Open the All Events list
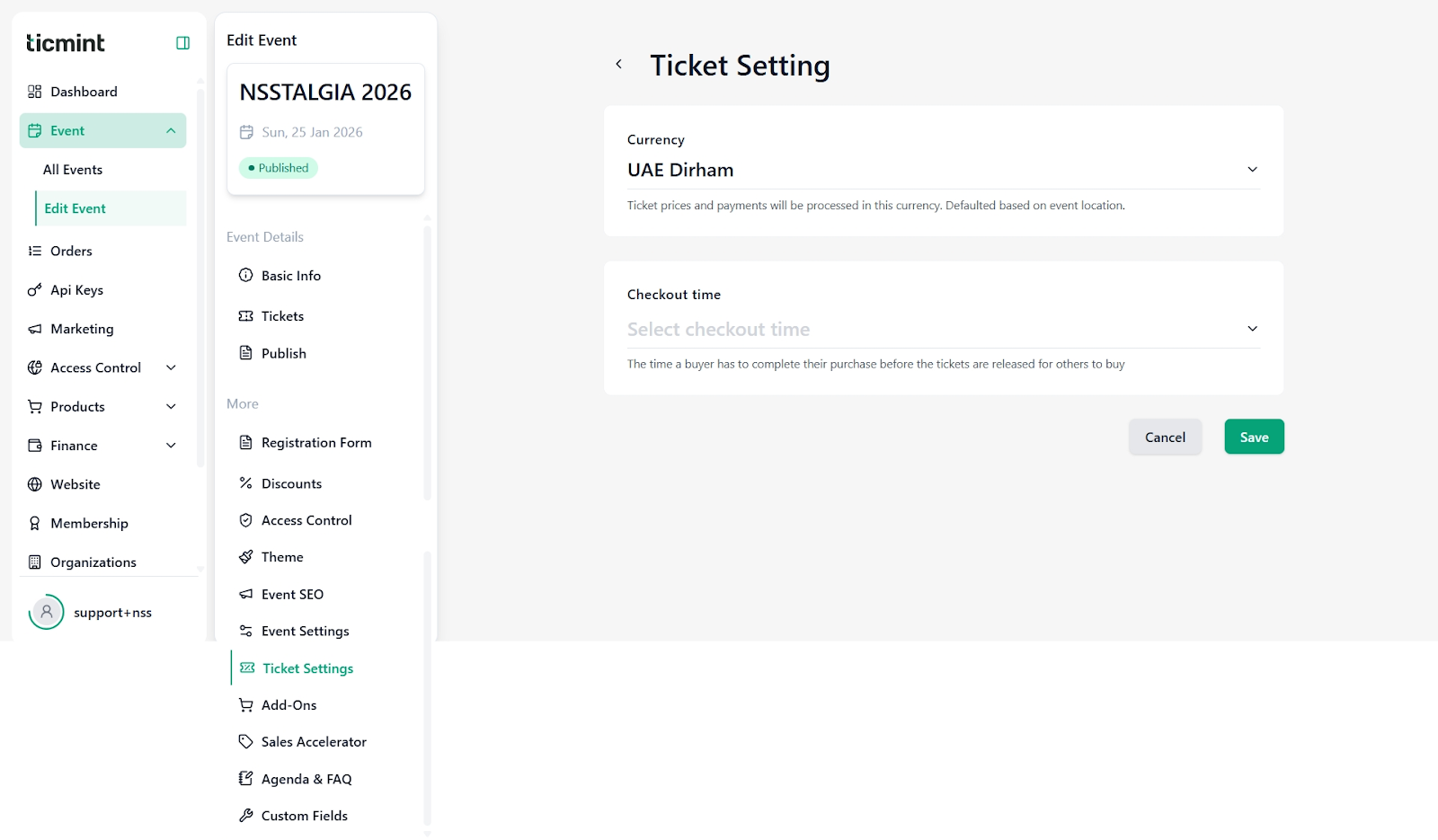 coord(73,170)
